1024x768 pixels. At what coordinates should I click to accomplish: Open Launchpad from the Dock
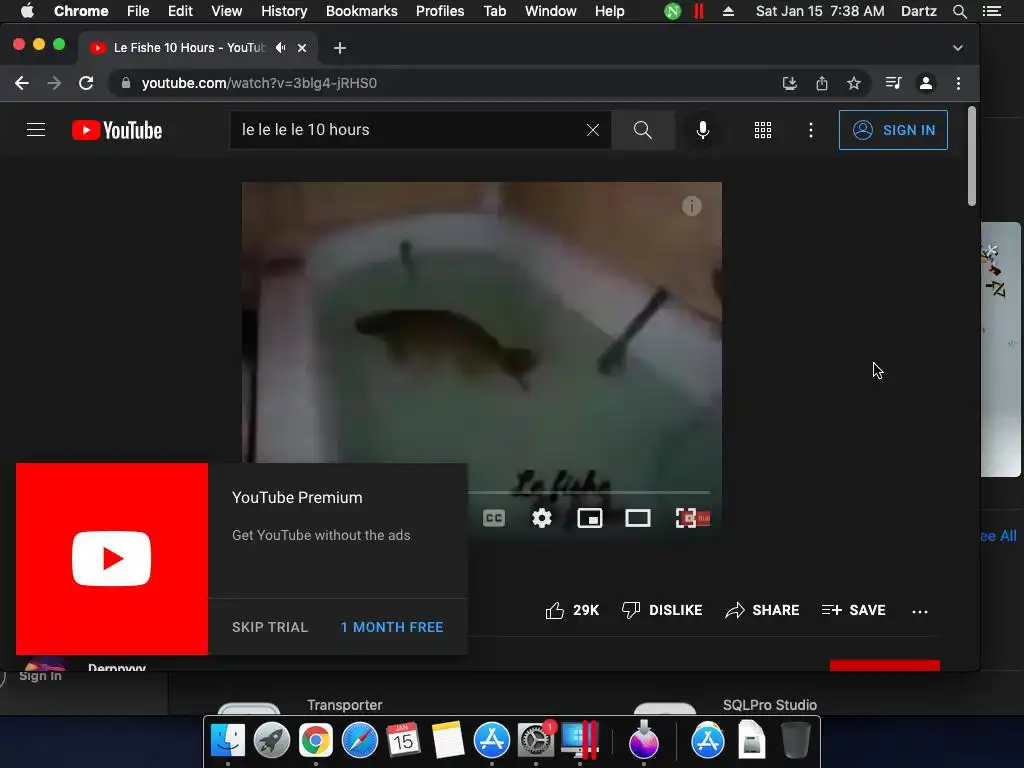coord(271,740)
